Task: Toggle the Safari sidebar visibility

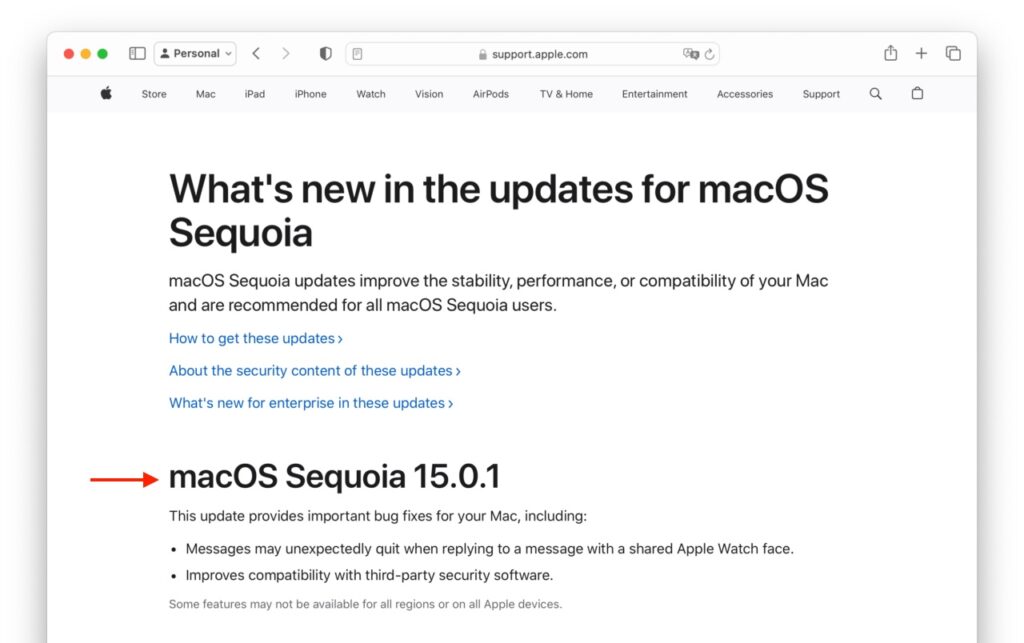Action: click(x=136, y=53)
